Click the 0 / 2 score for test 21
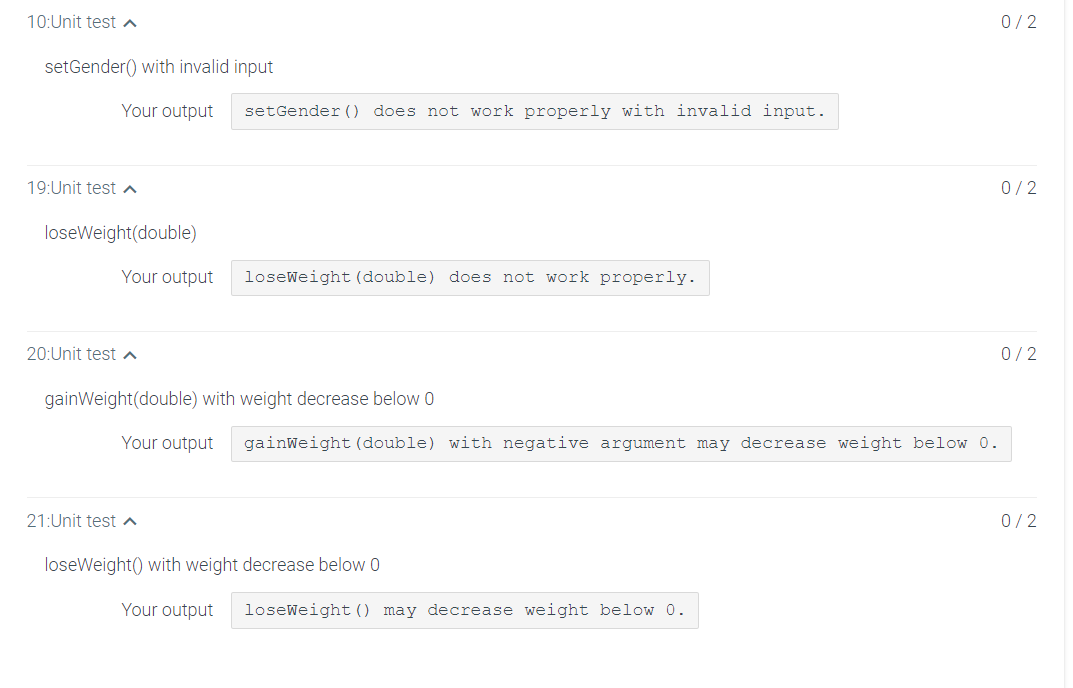The width and height of the screenshot is (1073, 688). [1018, 520]
